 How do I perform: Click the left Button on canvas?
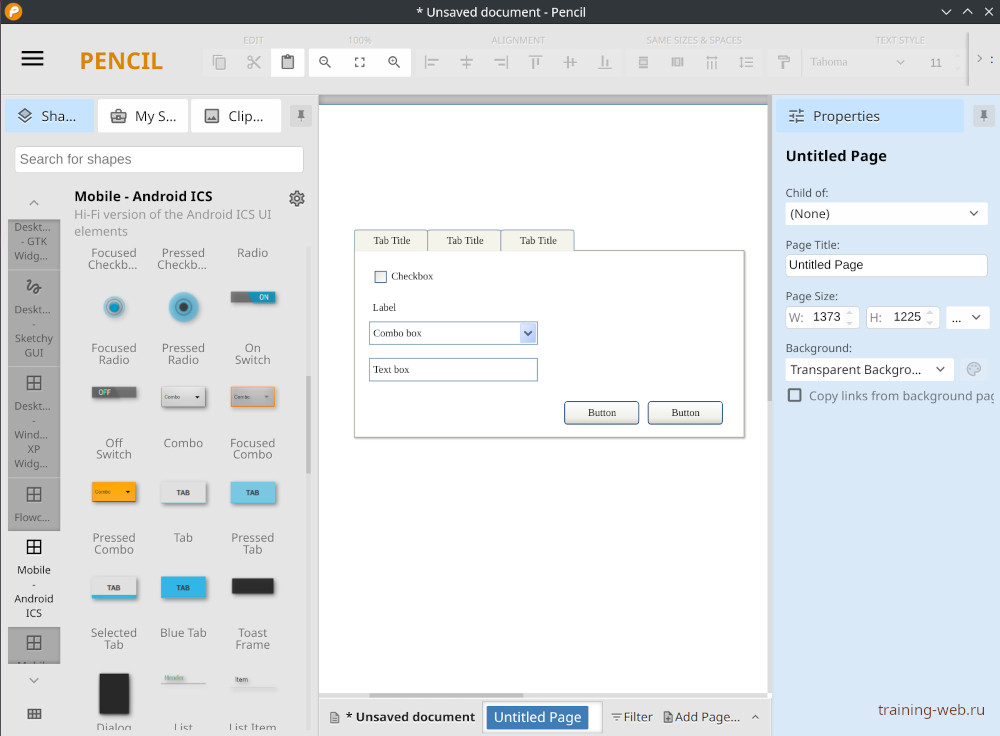pyautogui.click(x=601, y=413)
